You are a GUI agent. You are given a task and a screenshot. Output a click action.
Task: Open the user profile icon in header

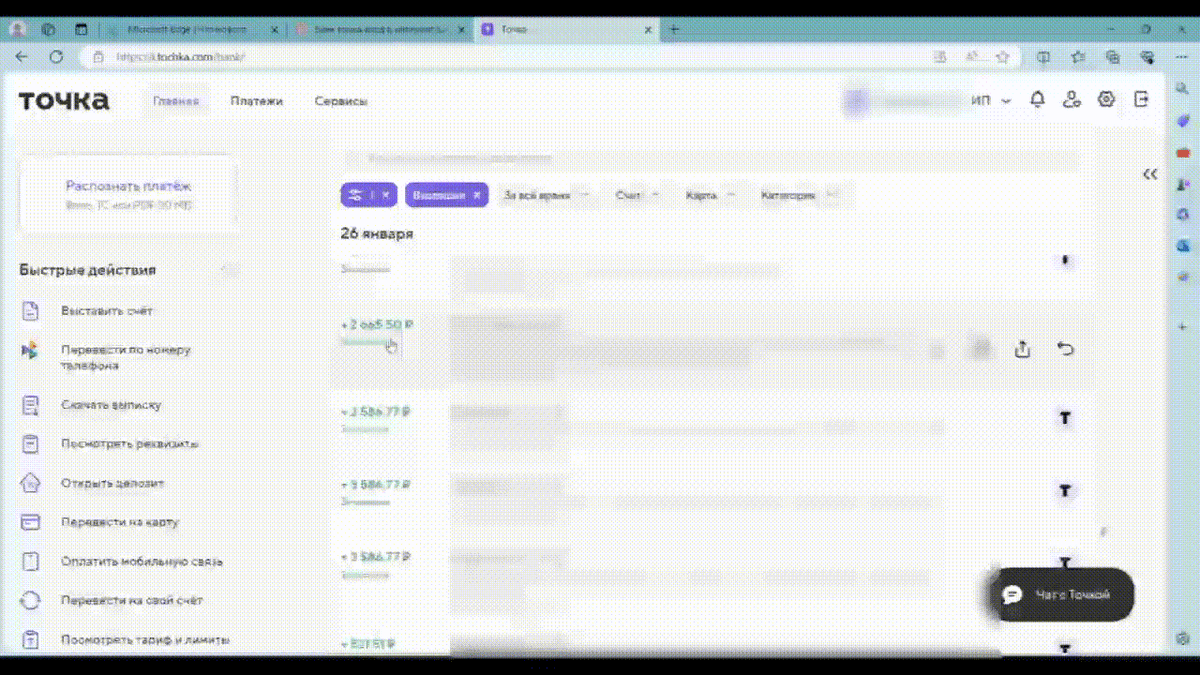pos(1072,100)
